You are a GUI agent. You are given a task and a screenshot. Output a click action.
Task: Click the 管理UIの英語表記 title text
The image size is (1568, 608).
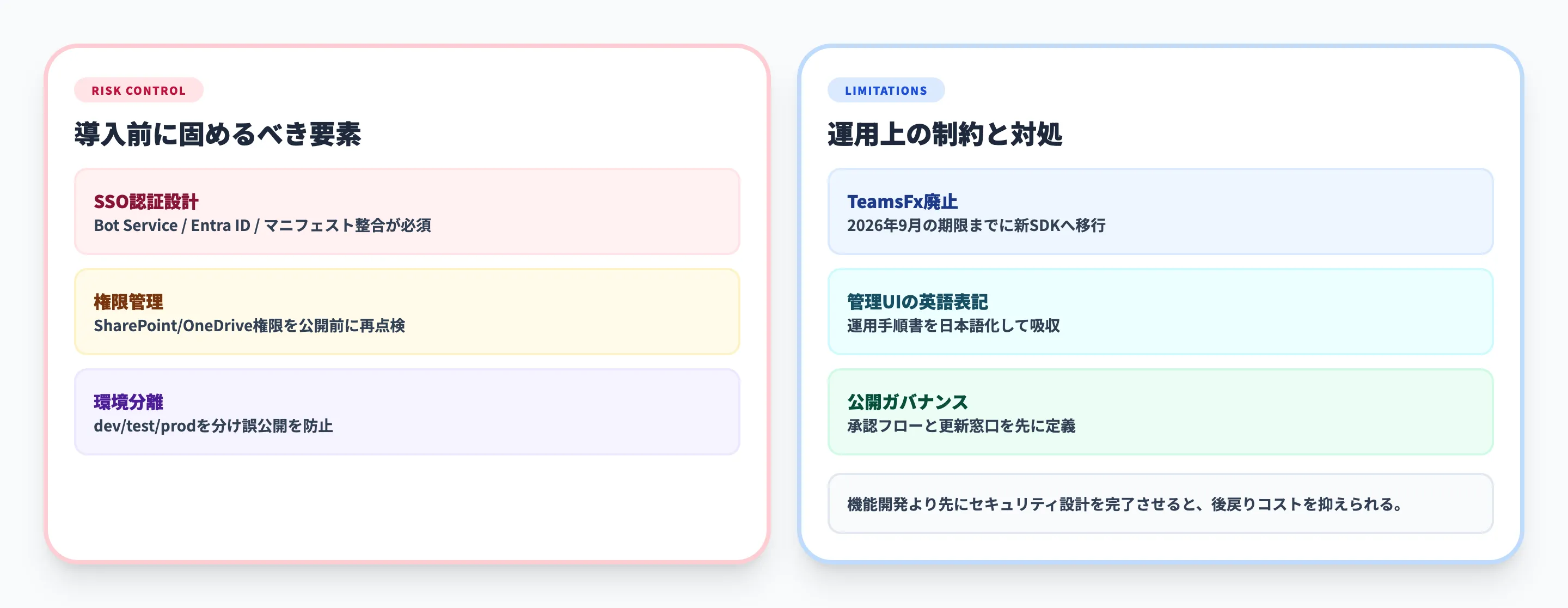point(917,301)
